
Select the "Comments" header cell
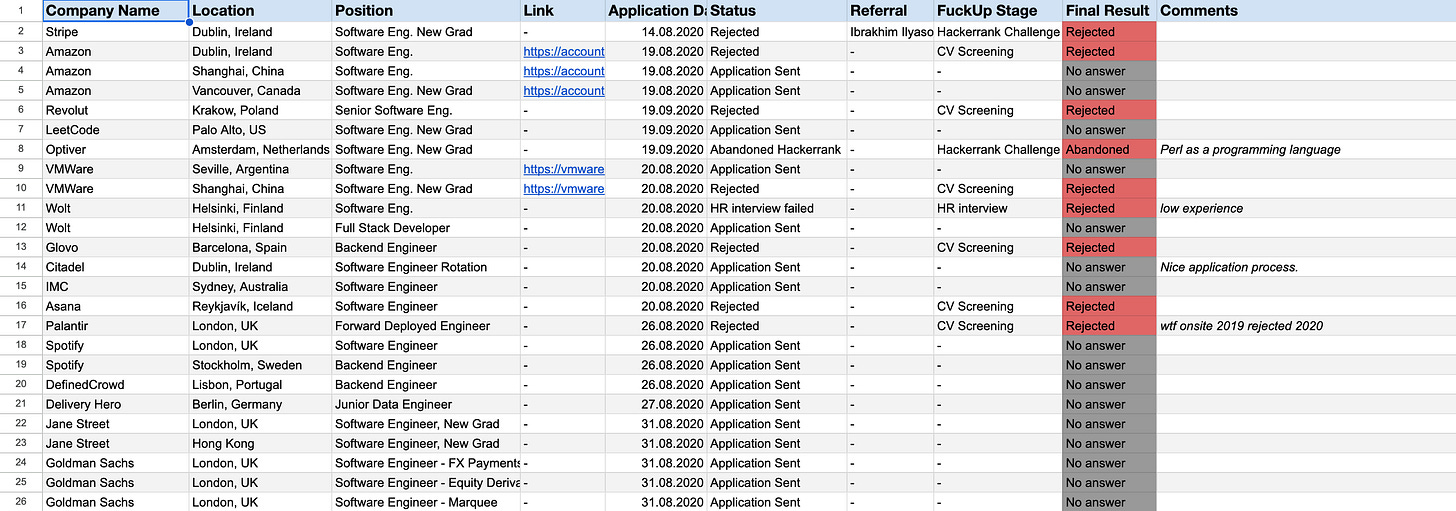tap(1306, 11)
